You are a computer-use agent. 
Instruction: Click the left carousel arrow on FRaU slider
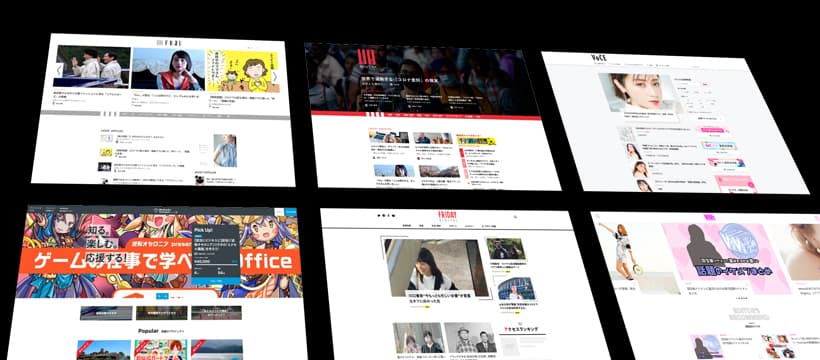pos(59,70)
